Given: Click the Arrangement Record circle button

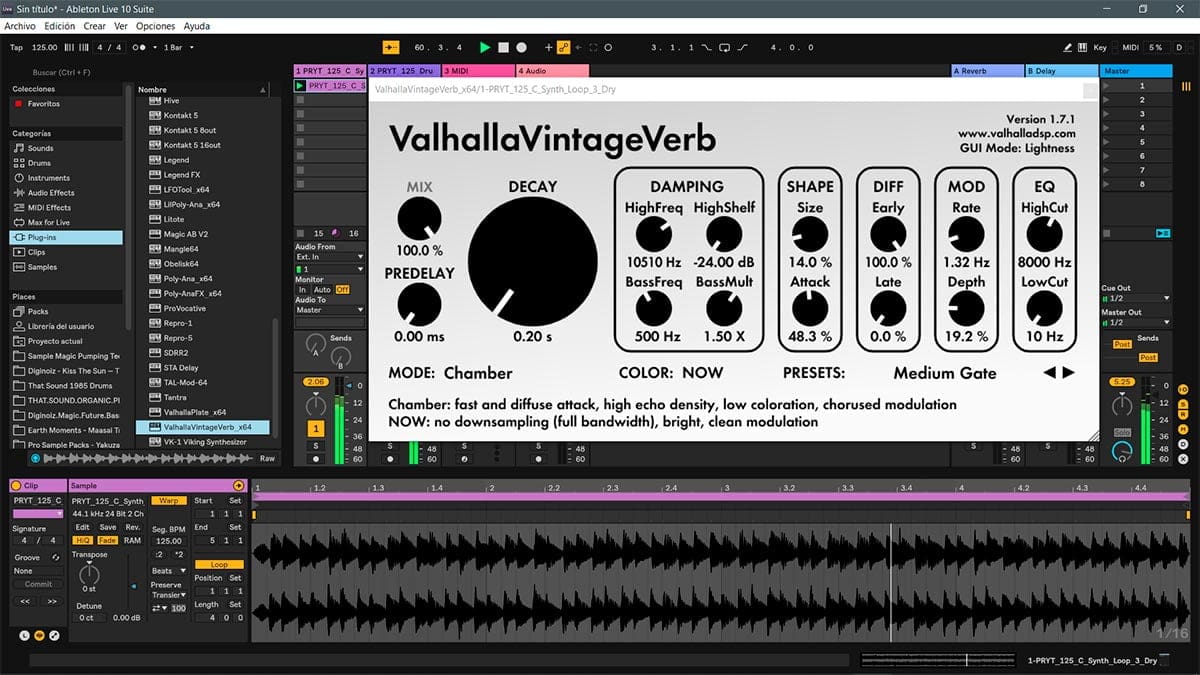Looking at the screenshot, I should [x=522, y=47].
